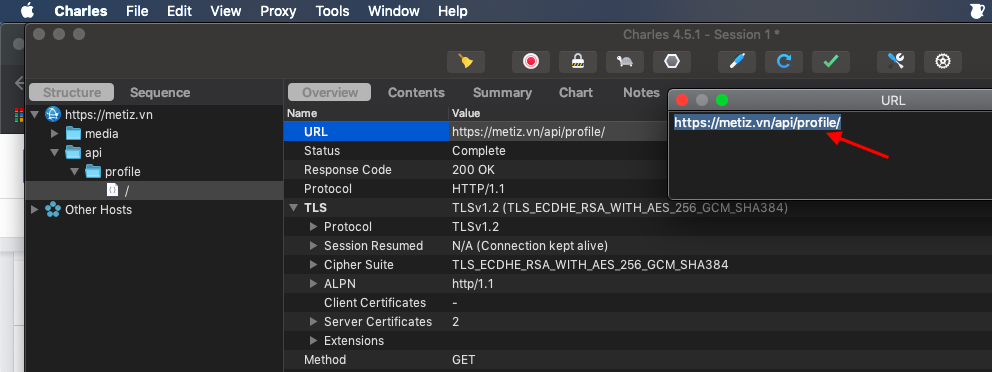Screen dimensions: 992x372
Task: Toggle SSL Proxying padlock icon
Action: (x=578, y=61)
